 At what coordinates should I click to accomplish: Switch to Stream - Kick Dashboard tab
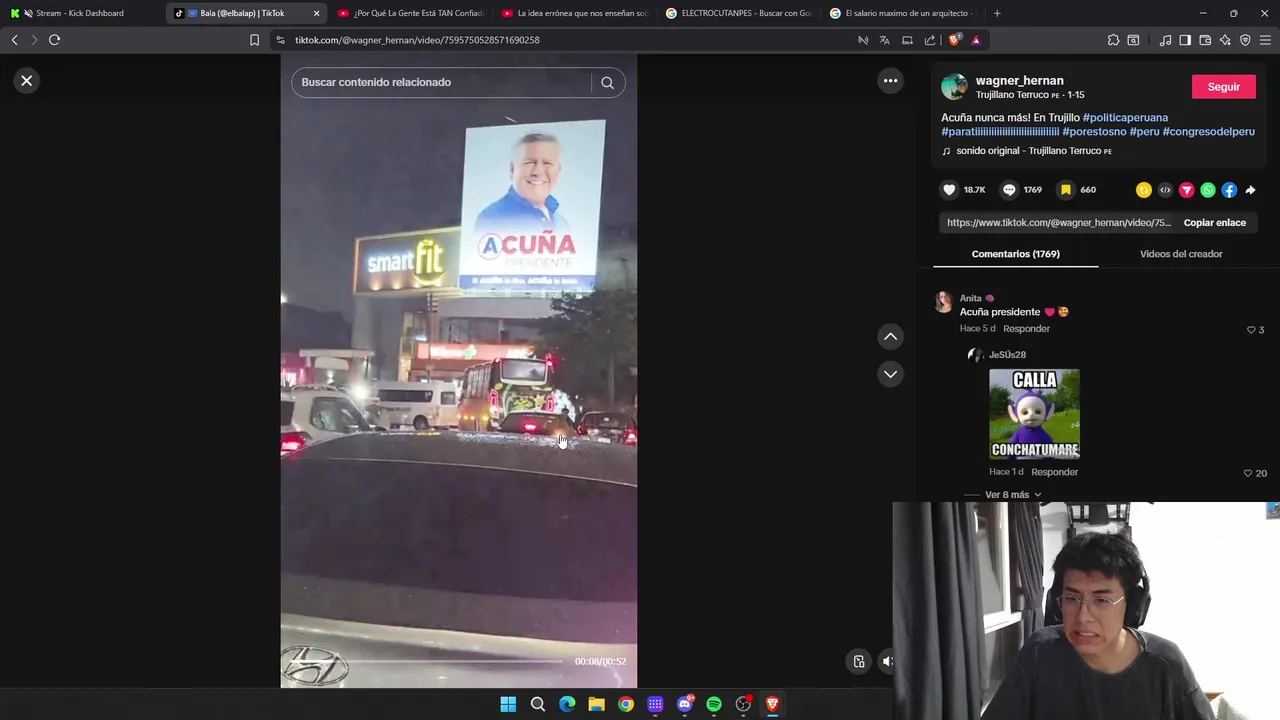[80, 13]
